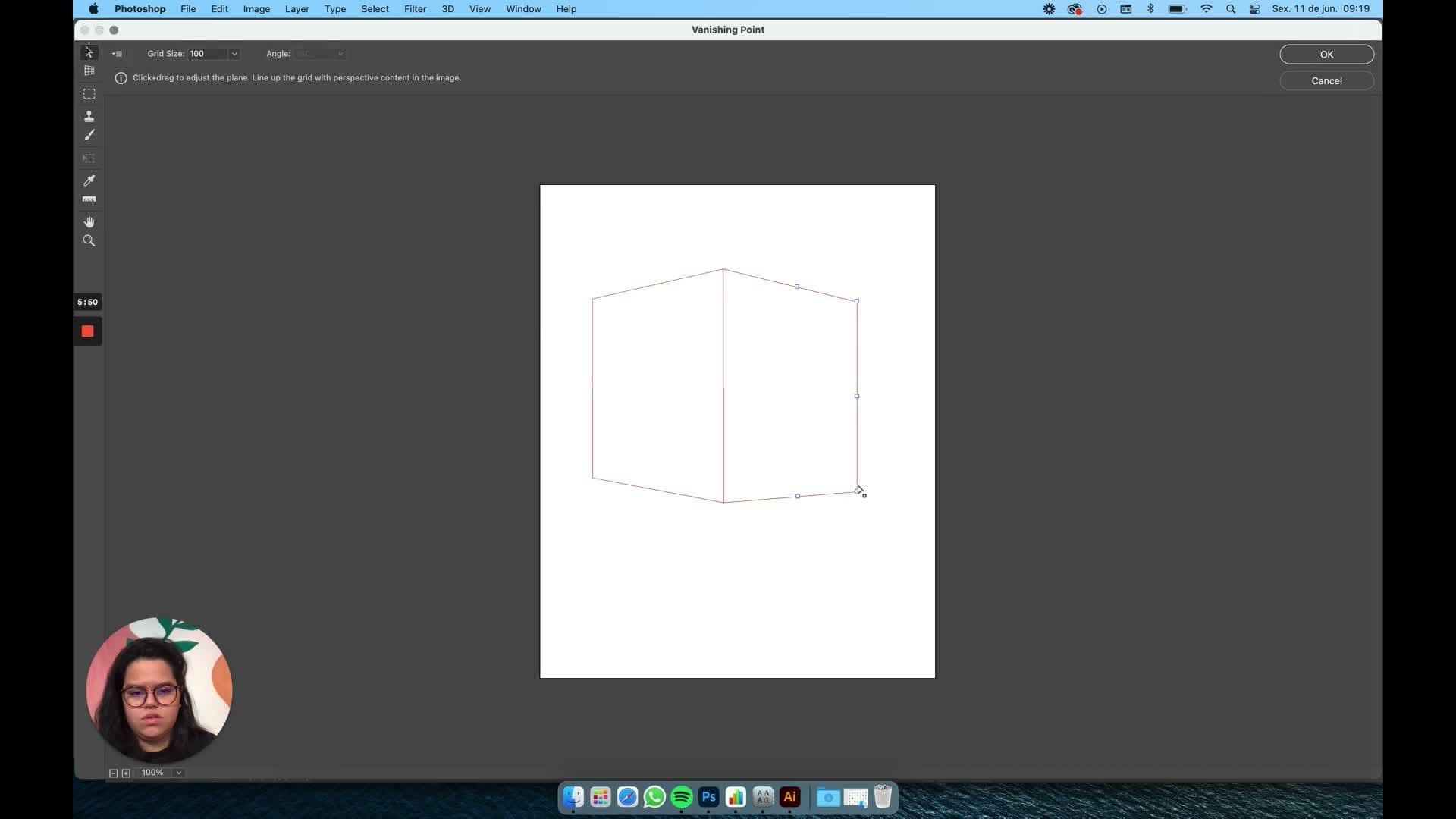Confirm with the OK button

tap(1326, 55)
